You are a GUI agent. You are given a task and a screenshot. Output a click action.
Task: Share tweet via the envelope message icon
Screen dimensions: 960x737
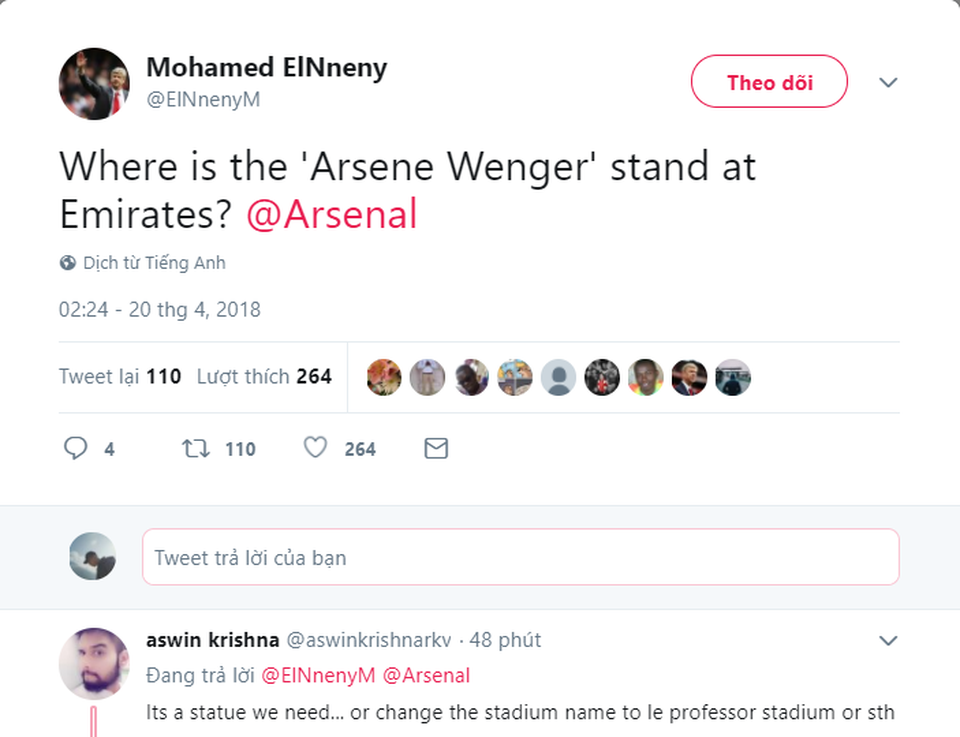[x=435, y=448]
